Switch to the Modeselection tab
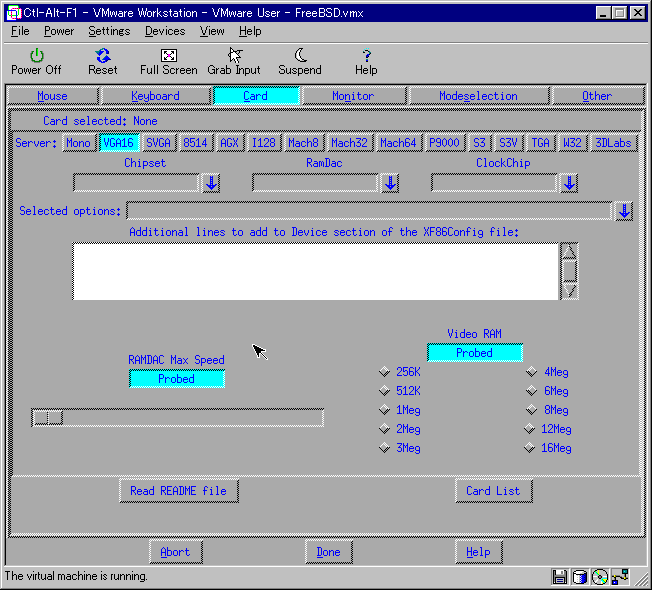 coord(478,96)
